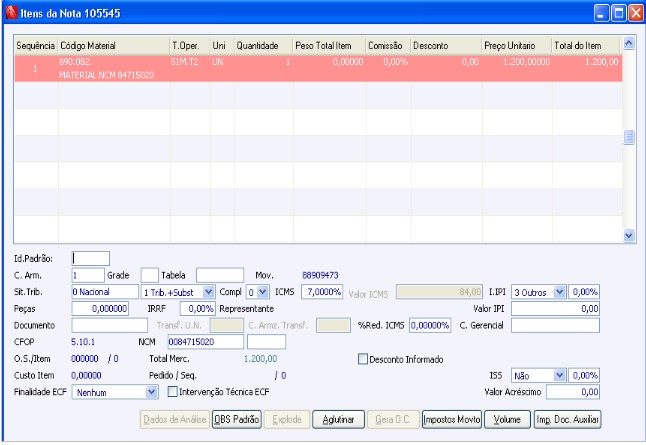The width and height of the screenshot is (646, 445).
Task: Click the Código Material column header
Action: click(114, 46)
